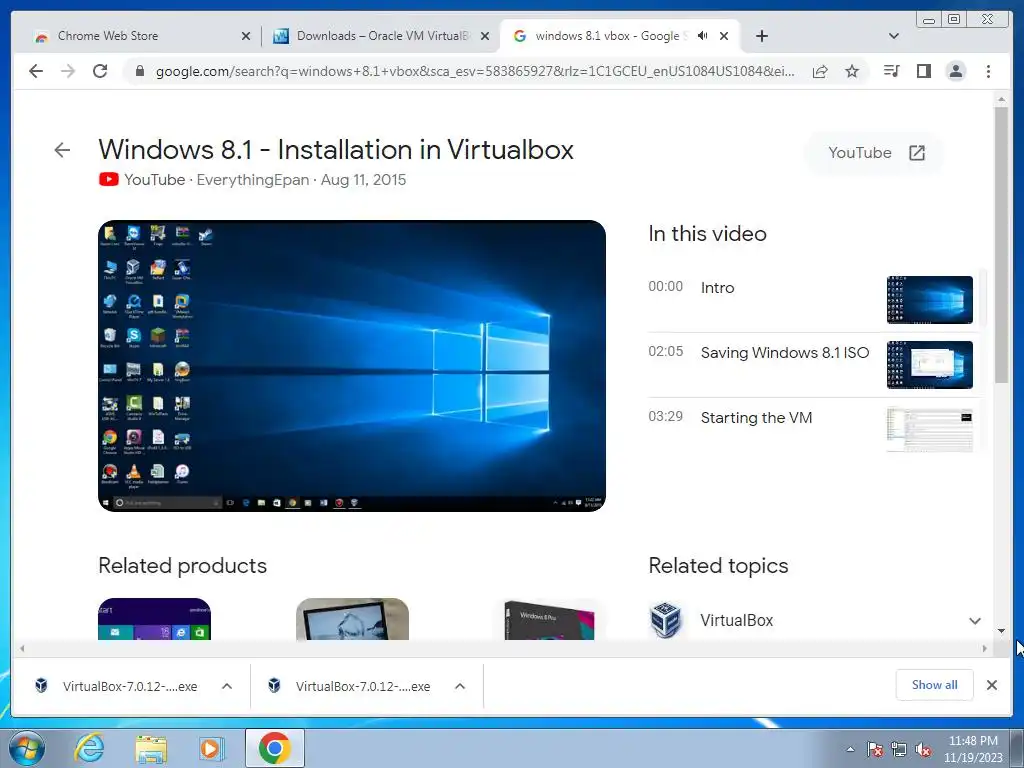The height and width of the screenshot is (768, 1024).
Task: Click the browser forward arrow
Action: (x=68, y=71)
